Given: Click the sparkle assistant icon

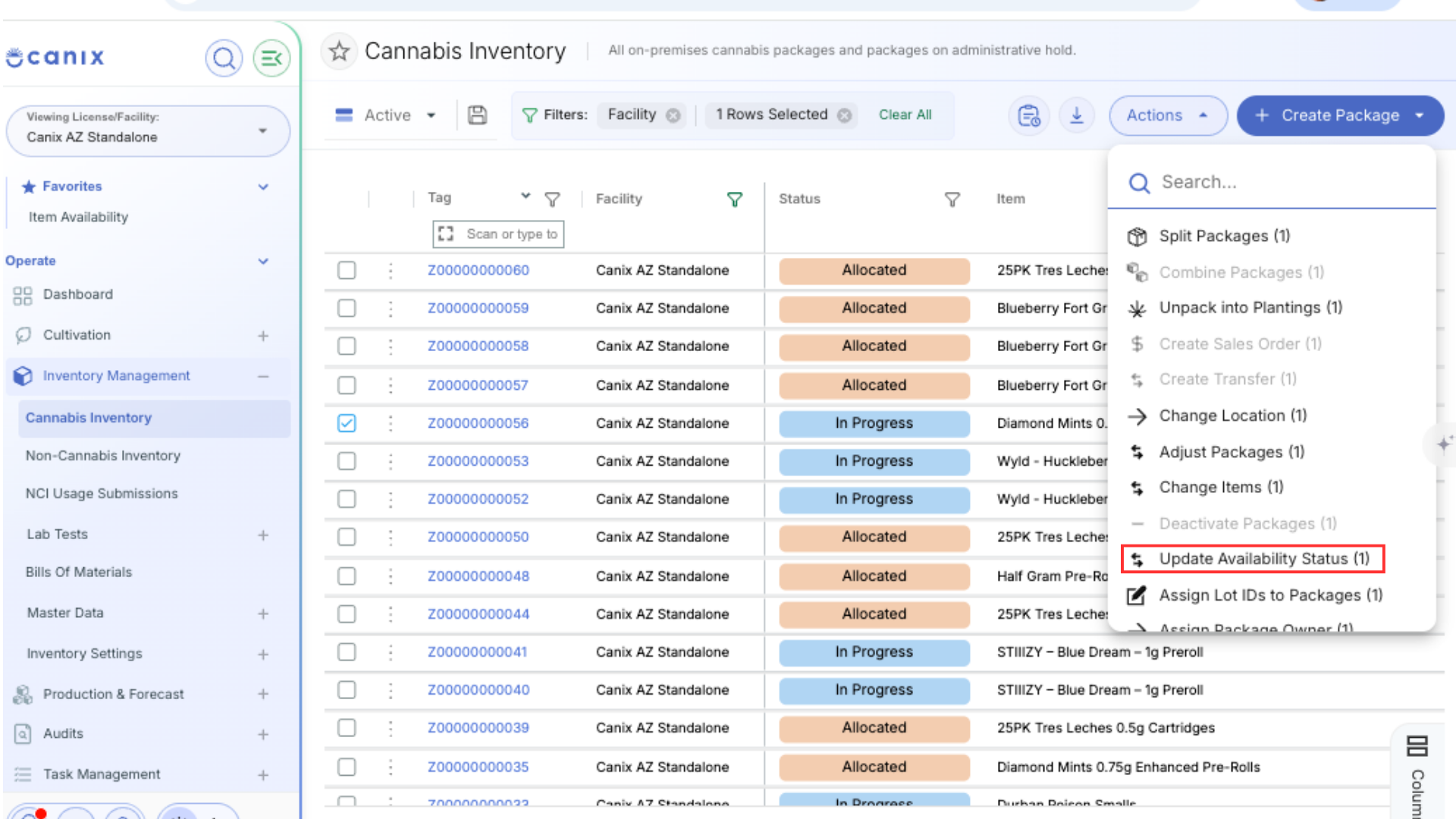Looking at the screenshot, I should (x=1443, y=444).
